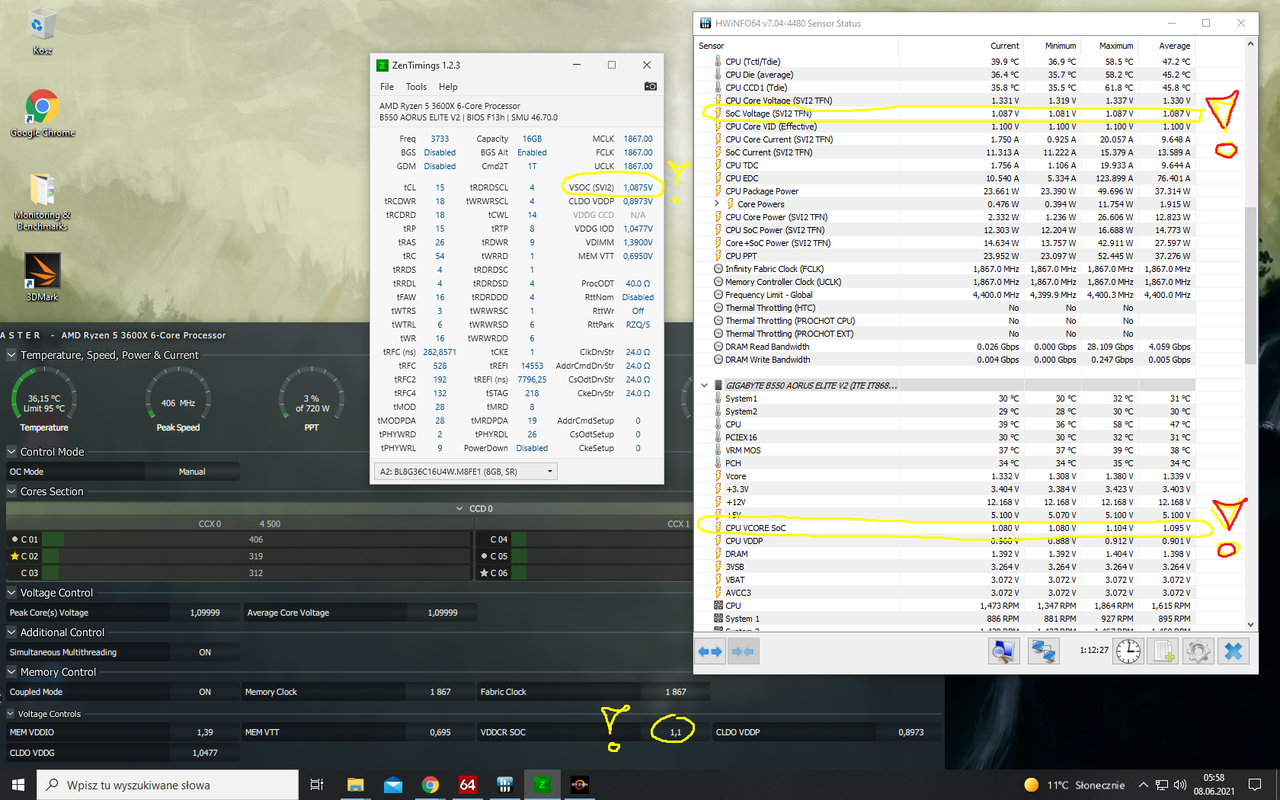Open ZenTimings File menu
1280x800 pixels.
pos(387,87)
